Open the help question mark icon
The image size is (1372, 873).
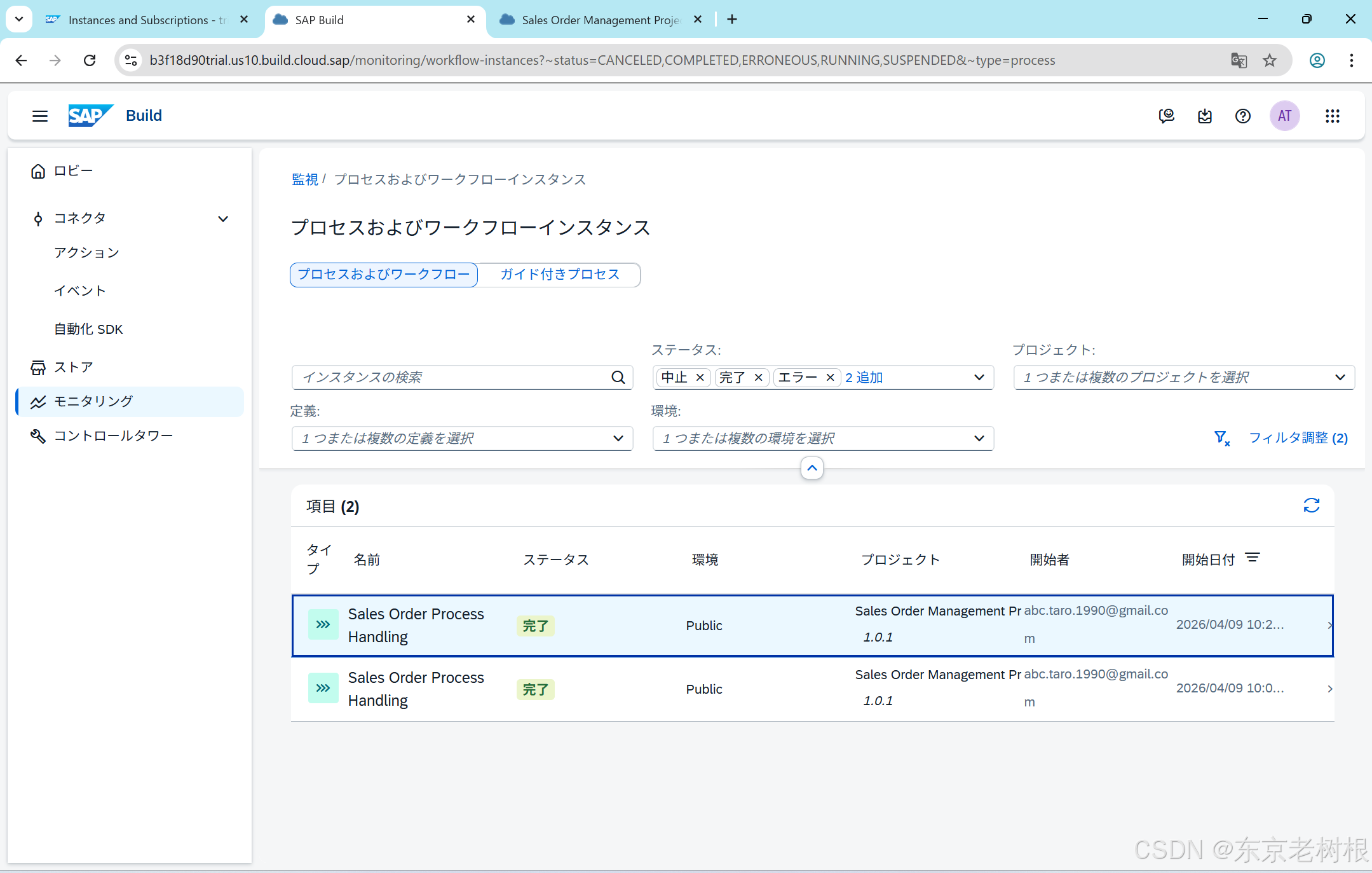coord(1242,116)
